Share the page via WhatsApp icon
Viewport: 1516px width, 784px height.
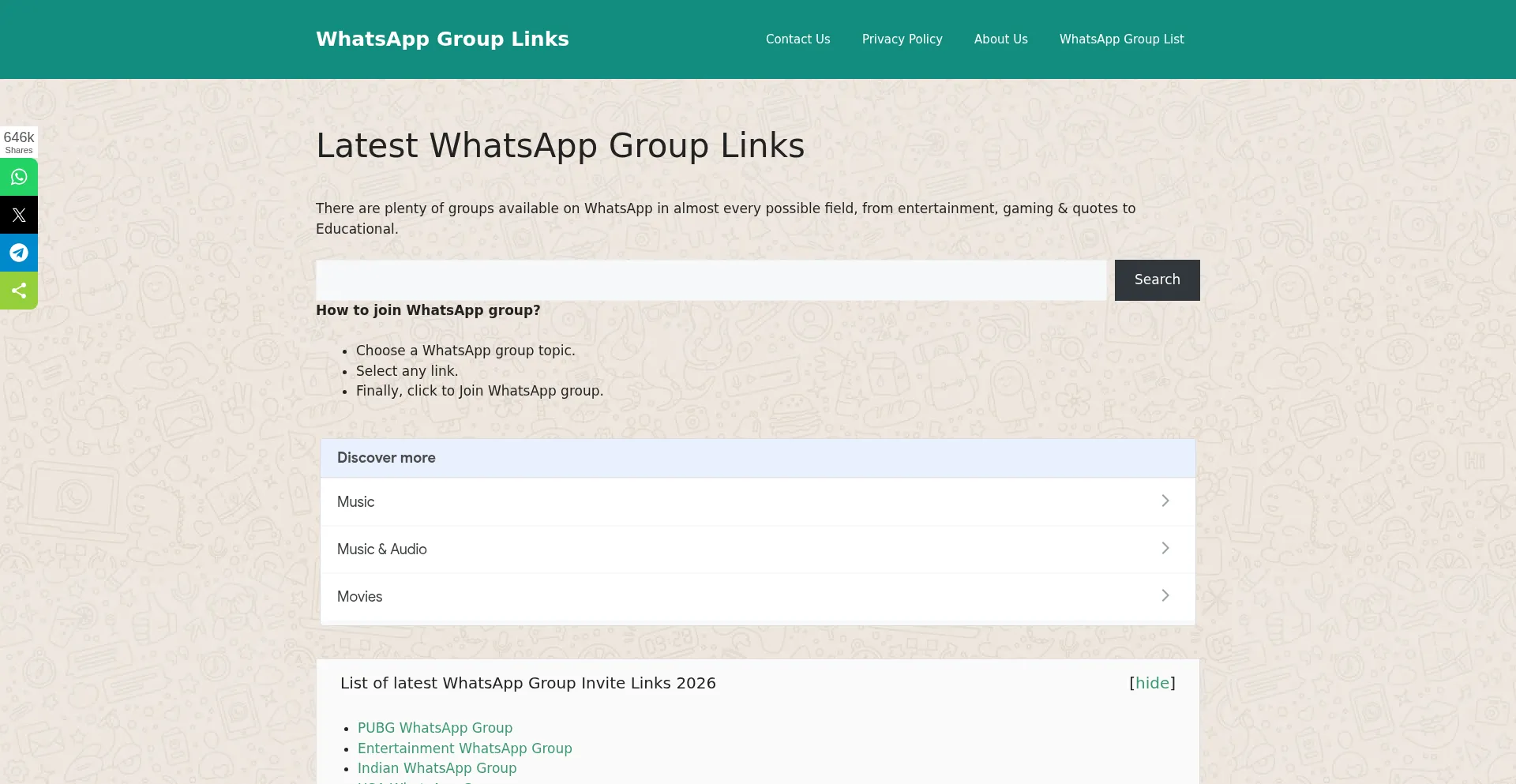[19, 177]
